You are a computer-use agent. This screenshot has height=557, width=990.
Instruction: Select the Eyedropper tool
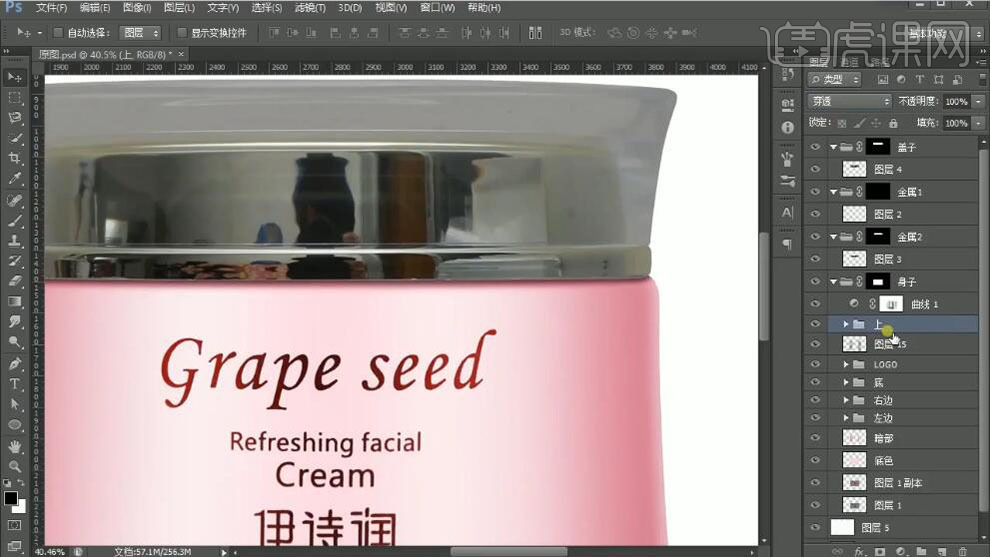click(15, 179)
